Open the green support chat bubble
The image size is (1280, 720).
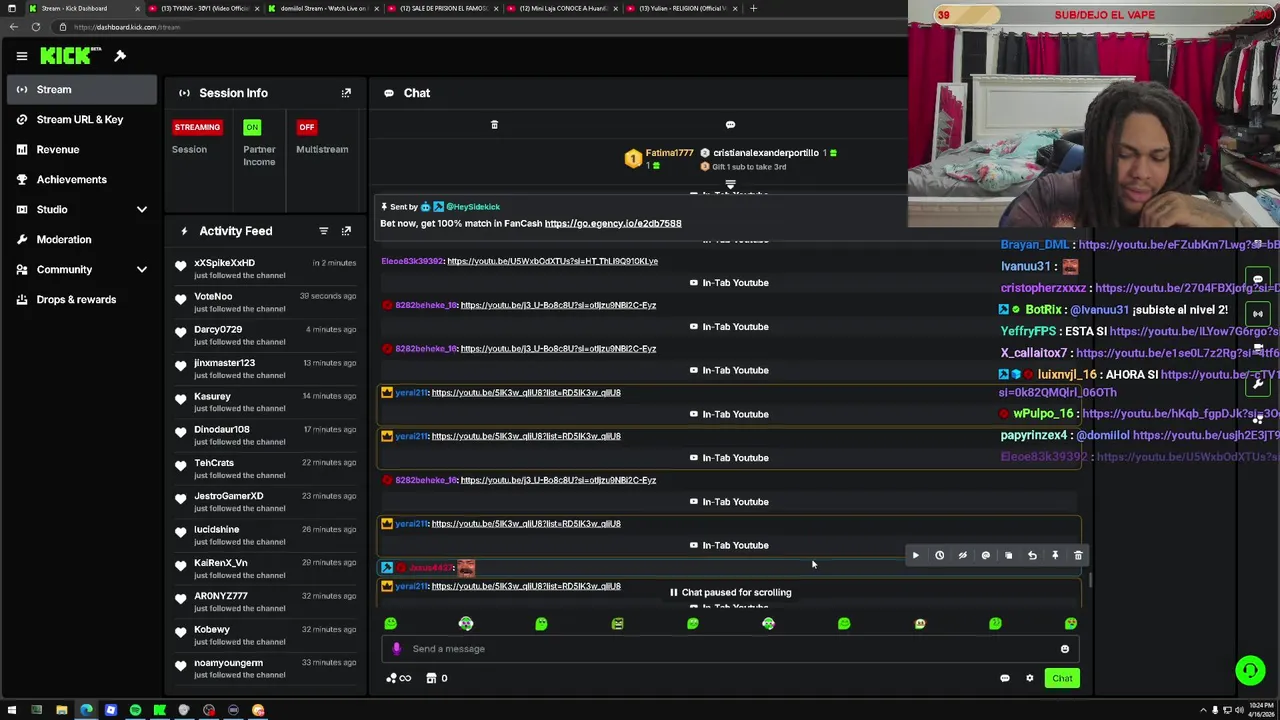coord(1250,670)
